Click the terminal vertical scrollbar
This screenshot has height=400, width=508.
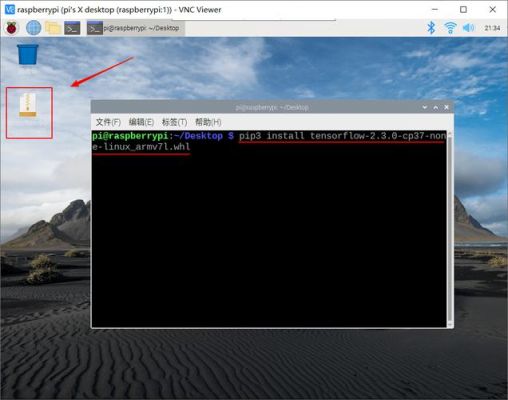(x=450, y=229)
